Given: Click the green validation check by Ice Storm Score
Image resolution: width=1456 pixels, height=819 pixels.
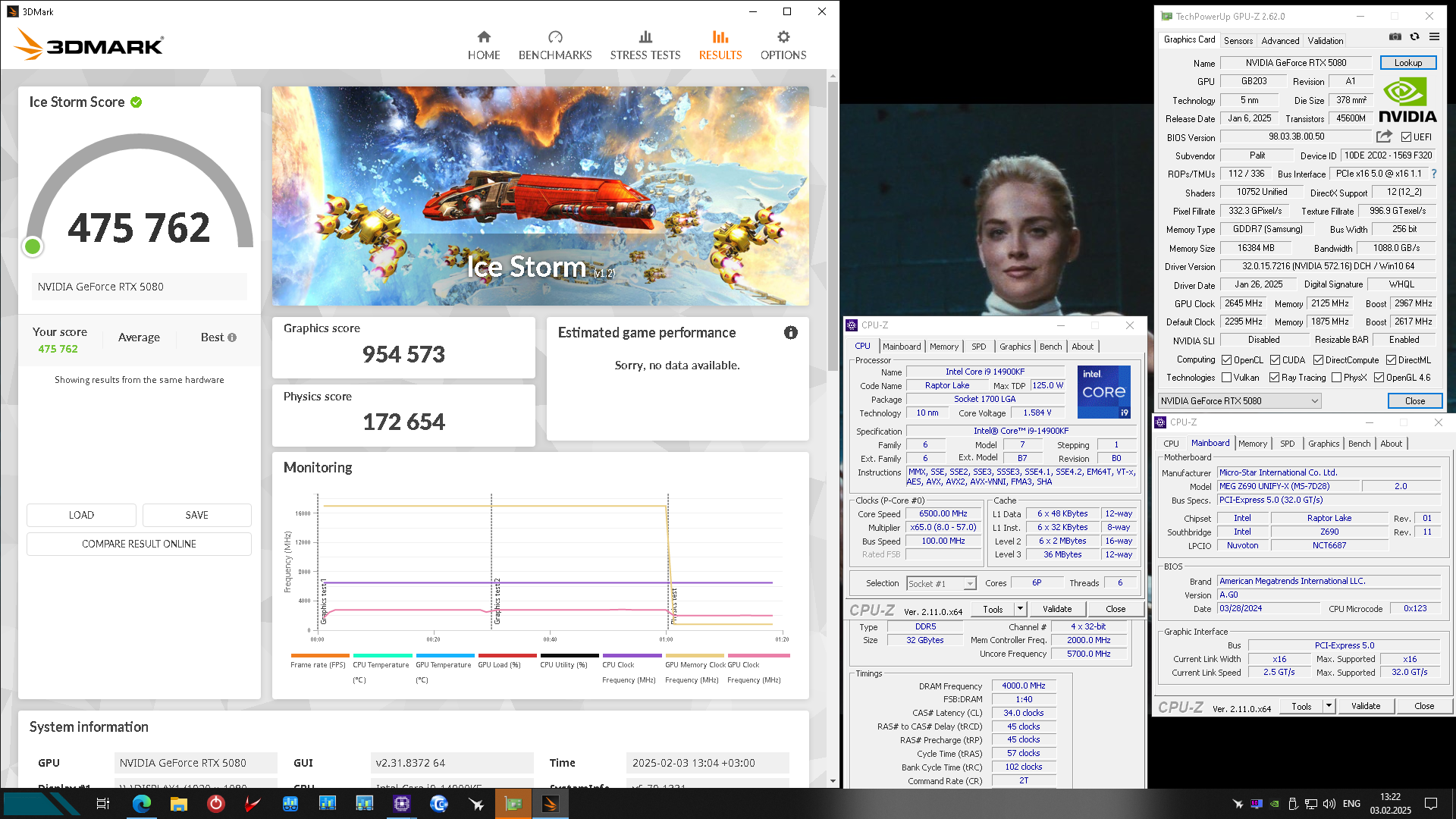Looking at the screenshot, I should tap(136, 102).
